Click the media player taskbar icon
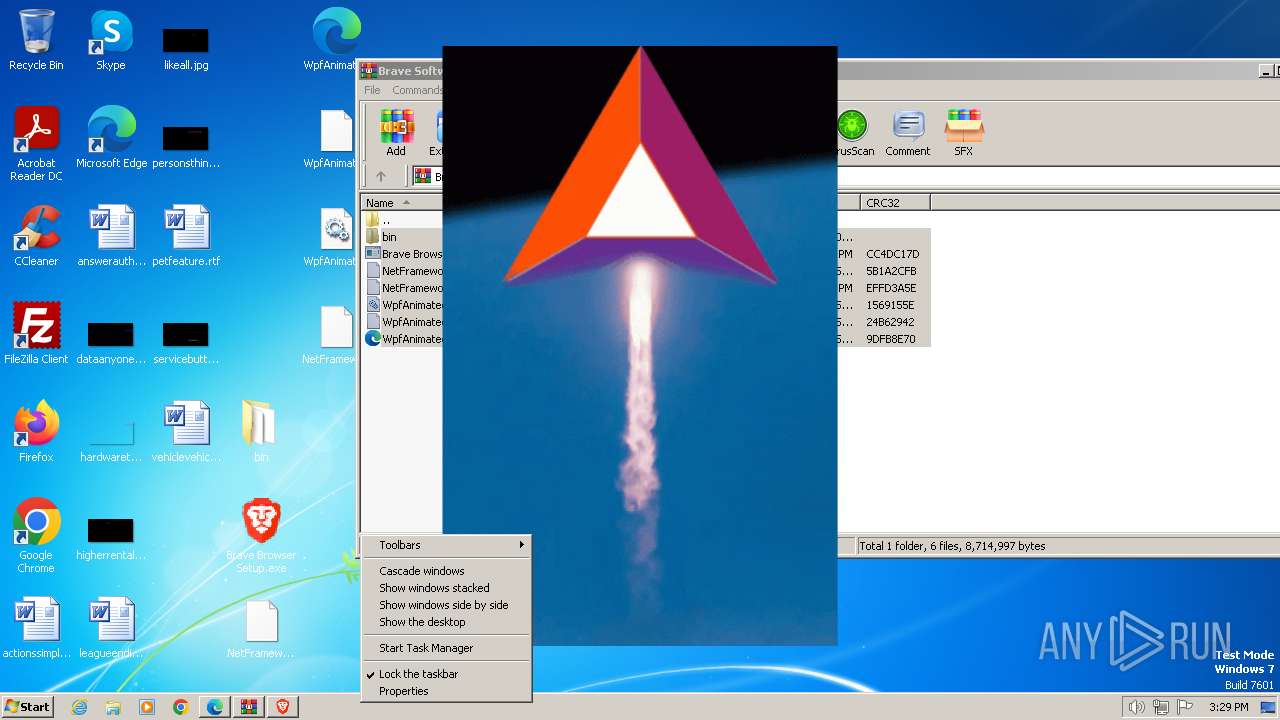This screenshot has width=1280, height=720. 147,707
